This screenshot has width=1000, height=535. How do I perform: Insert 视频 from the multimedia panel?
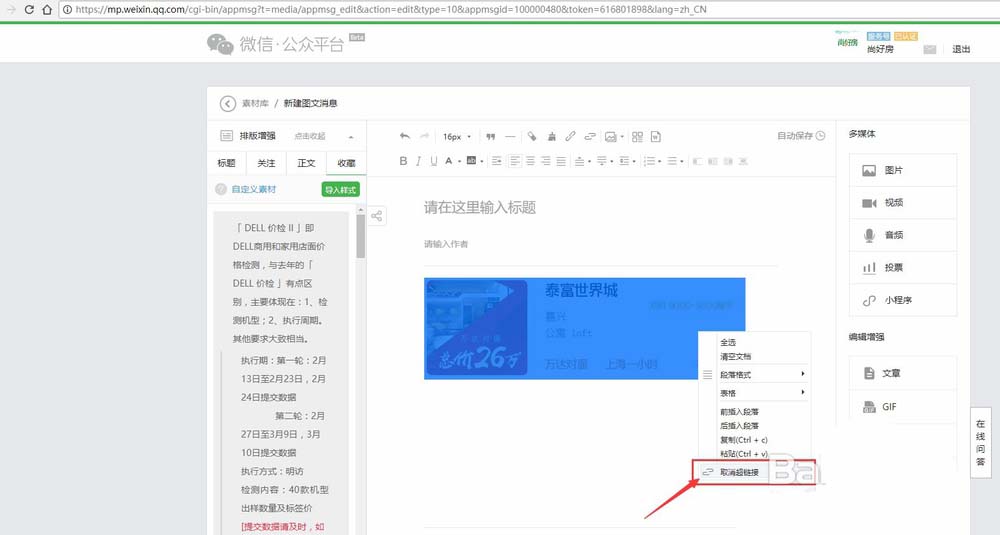pyautogui.click(x=903, y=203)
